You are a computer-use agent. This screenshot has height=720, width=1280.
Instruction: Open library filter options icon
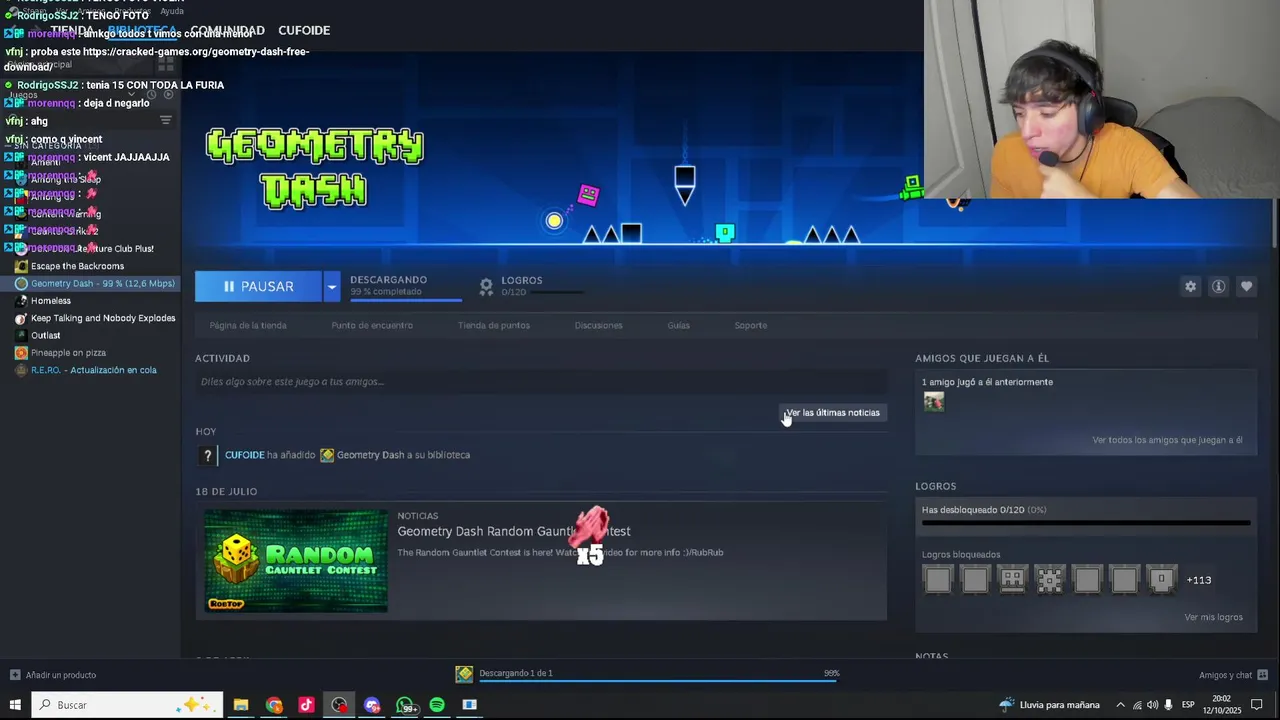tap(166, 120)
